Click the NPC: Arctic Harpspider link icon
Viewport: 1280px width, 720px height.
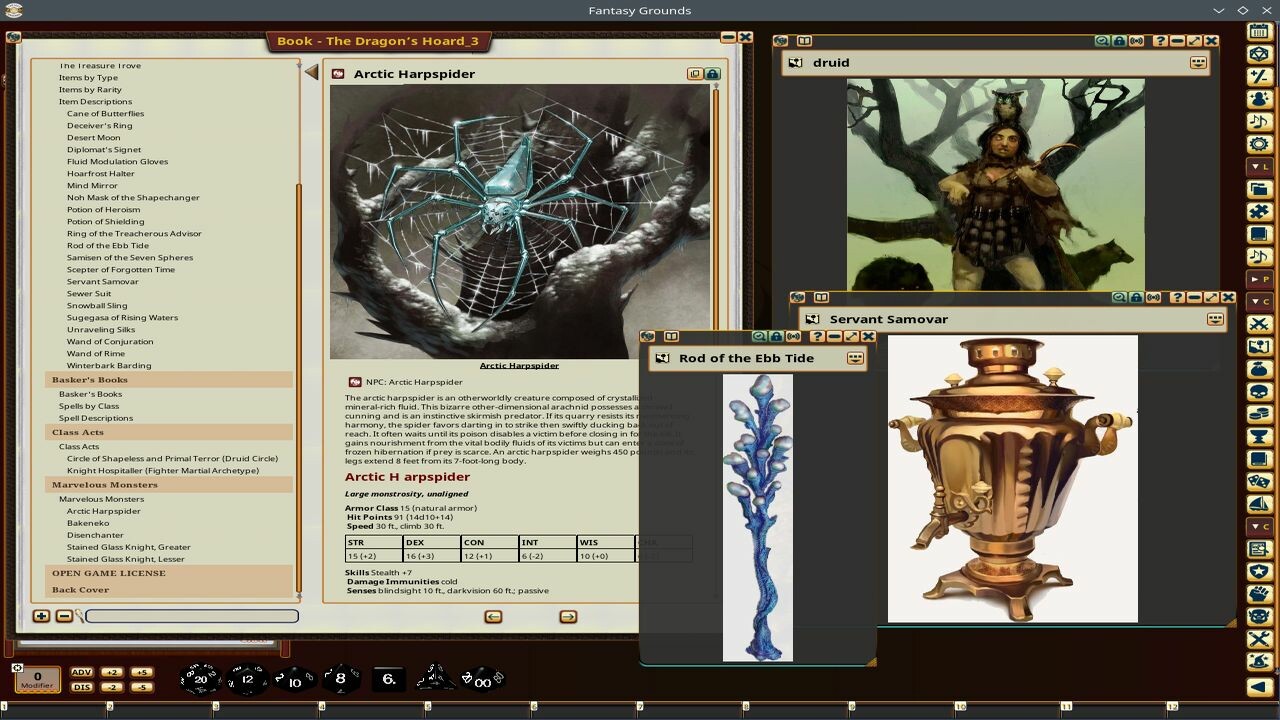(x=355, y=382)
